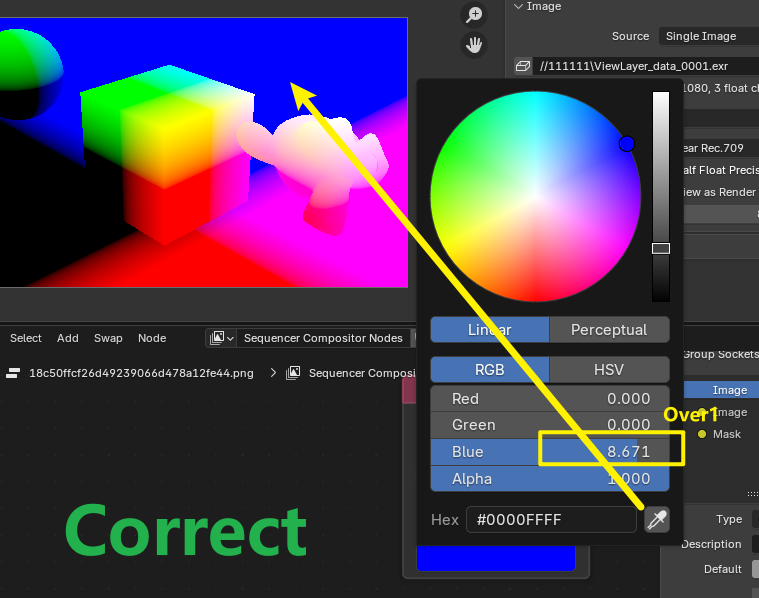Screen dimensions: 759x598
Task: Open the Node menu
Action: point(152,338)
